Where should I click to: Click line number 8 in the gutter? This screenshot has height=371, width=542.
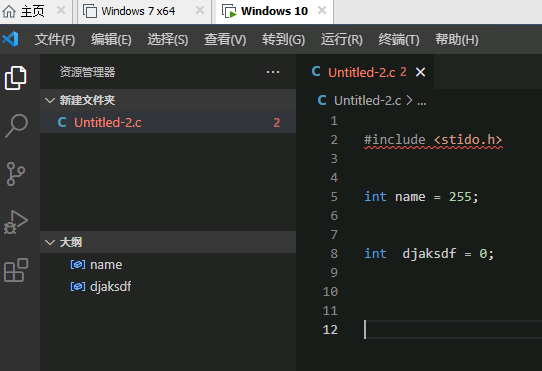point(334,254)
